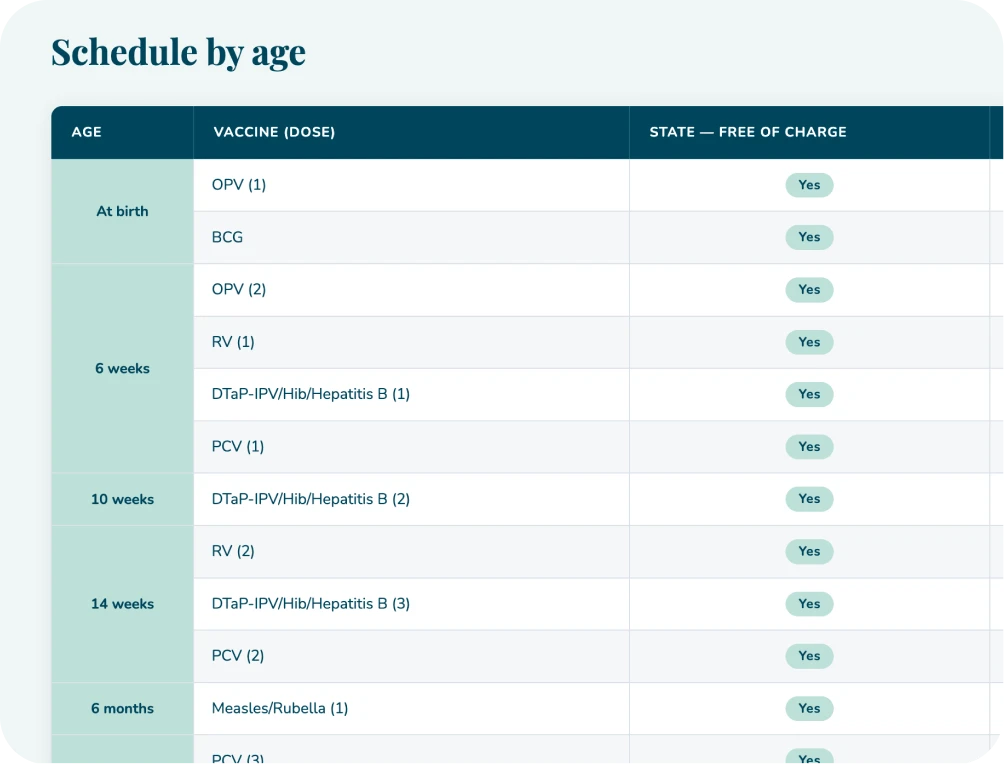The height and width of the screenshot is (765, 1004).
Task: Click the Yes badge for PCV (2)
Action: point(809,656)
